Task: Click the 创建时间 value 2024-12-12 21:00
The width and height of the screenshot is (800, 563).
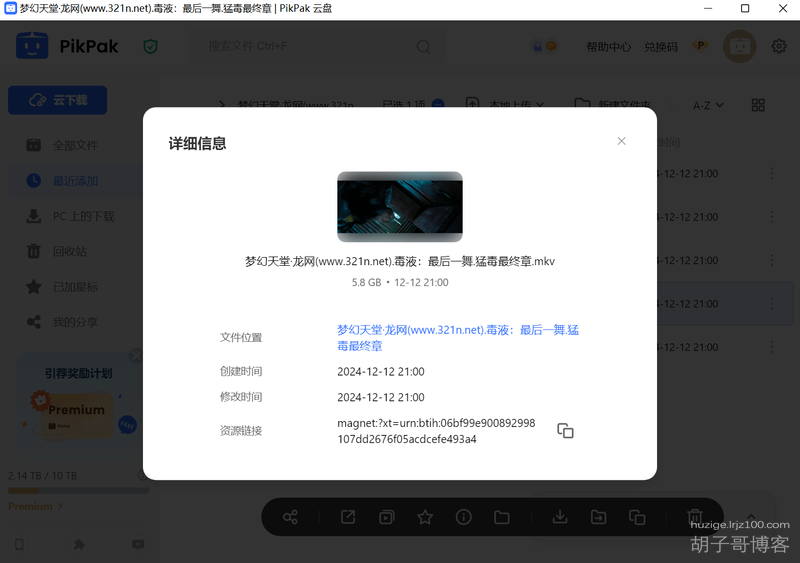Action: [381, 372]
